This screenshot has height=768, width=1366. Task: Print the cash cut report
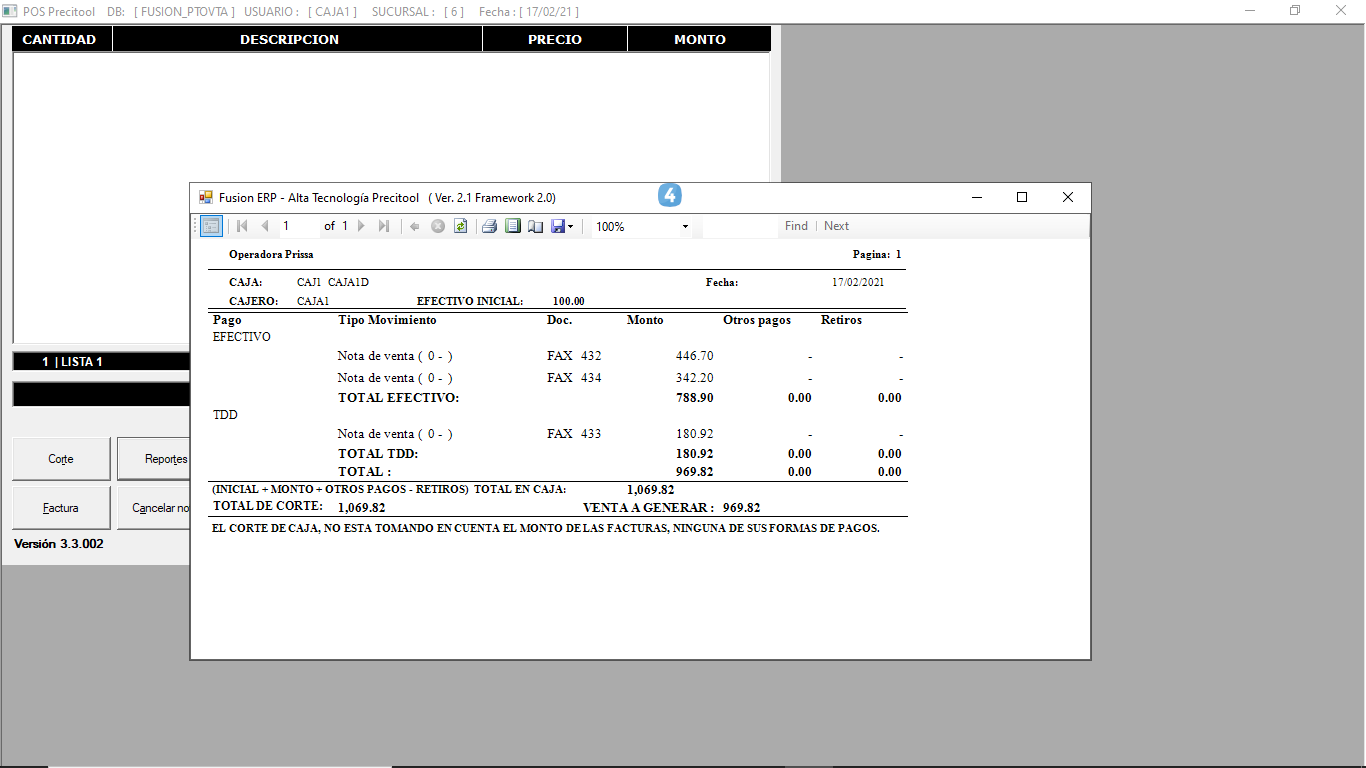(x=490, y=226)
